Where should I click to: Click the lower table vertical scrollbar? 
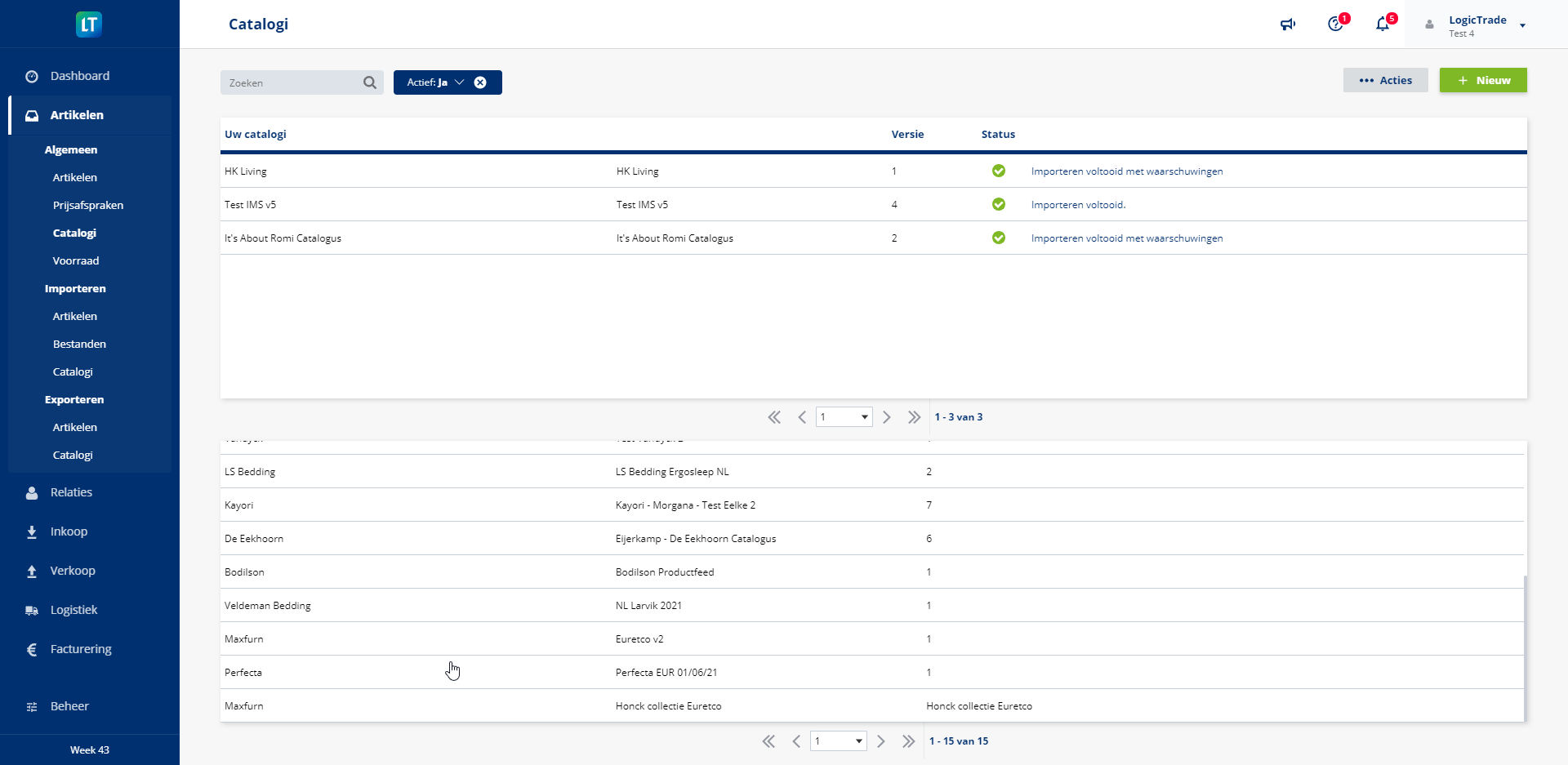1526,648
